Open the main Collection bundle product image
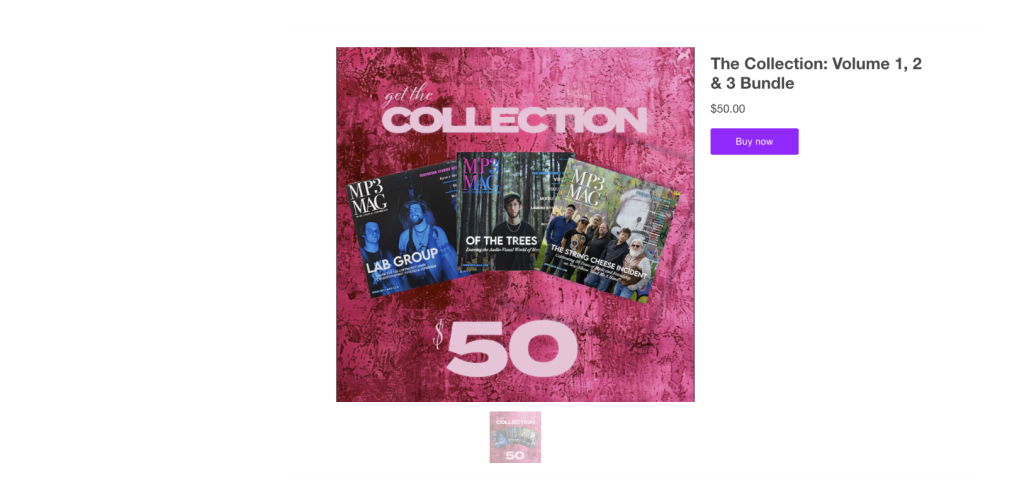 click(x=515, y=224)
